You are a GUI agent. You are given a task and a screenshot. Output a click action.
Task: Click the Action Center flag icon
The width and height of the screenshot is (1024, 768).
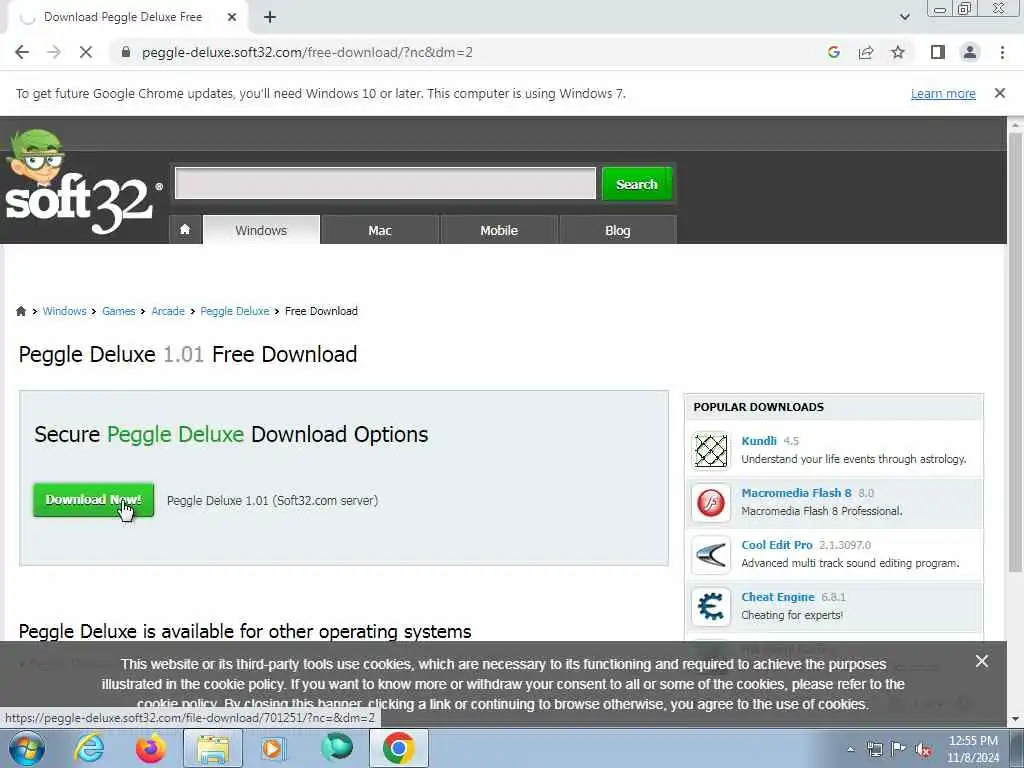tap(899, 750)
